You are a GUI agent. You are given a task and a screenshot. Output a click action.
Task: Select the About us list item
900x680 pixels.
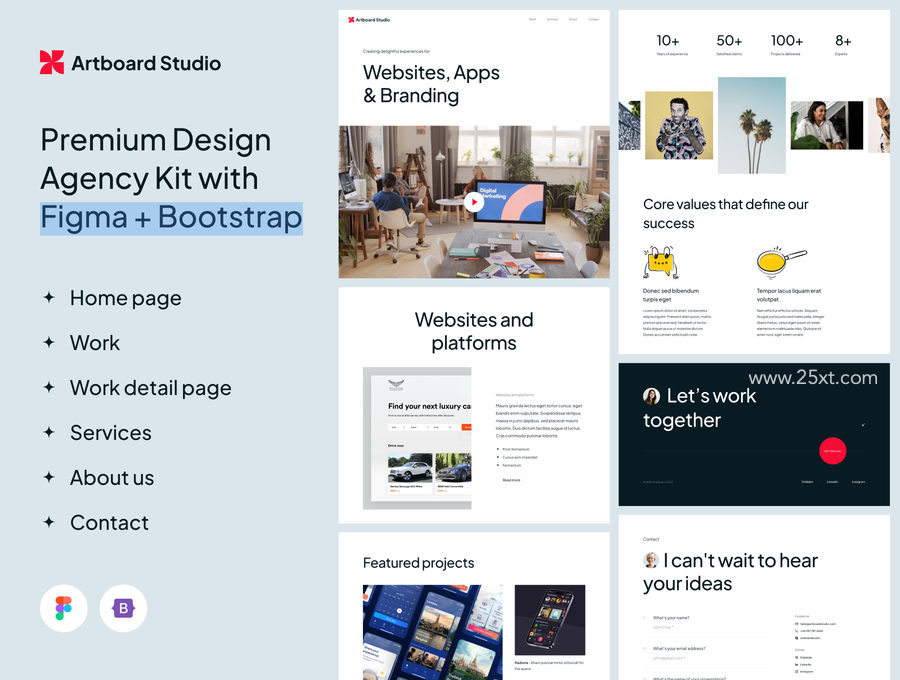point(112,478)
